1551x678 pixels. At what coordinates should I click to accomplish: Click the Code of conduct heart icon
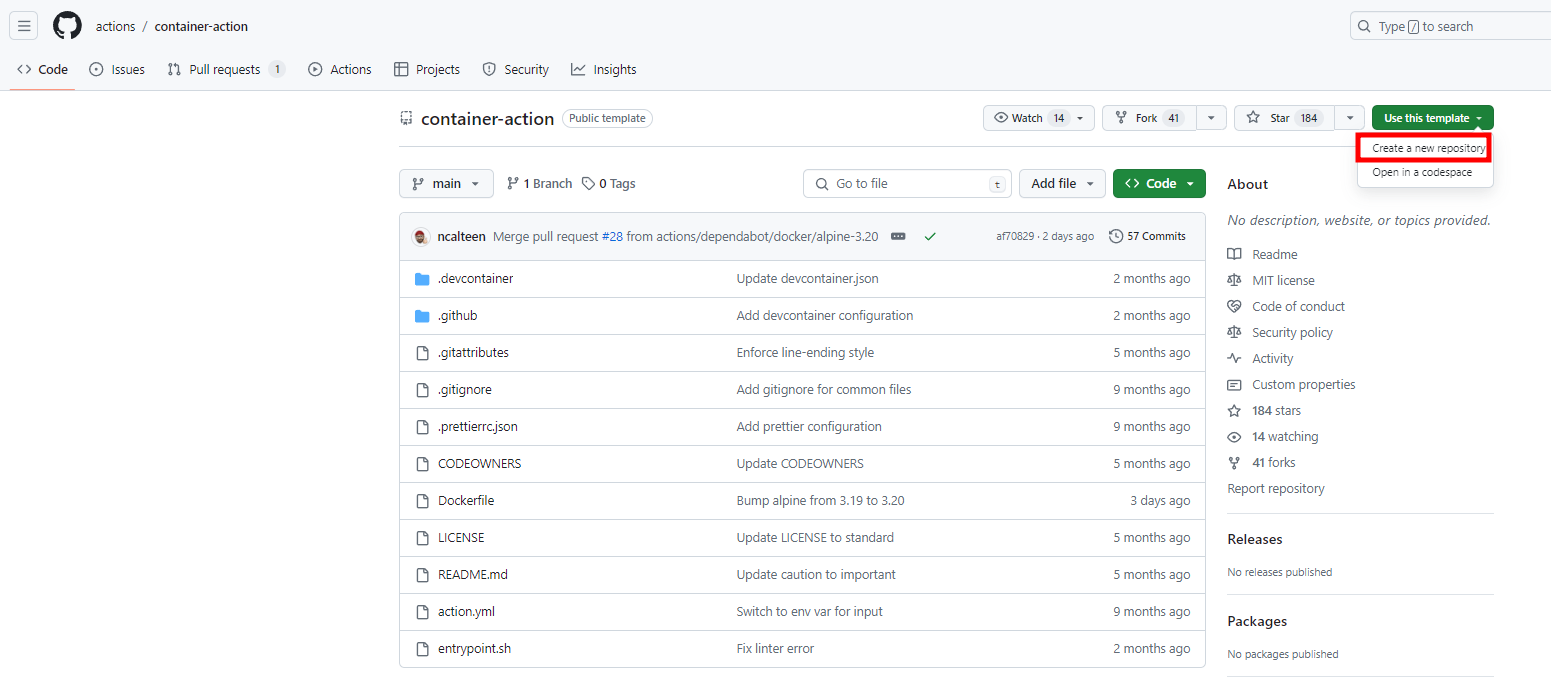1235,307
